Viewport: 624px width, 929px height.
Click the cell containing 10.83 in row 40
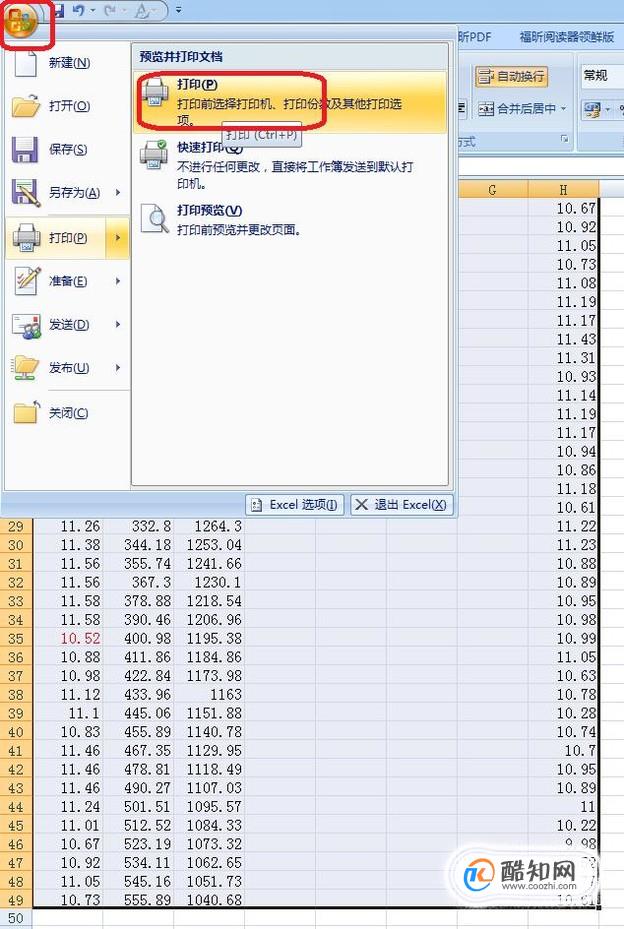[x=69, y=732]
